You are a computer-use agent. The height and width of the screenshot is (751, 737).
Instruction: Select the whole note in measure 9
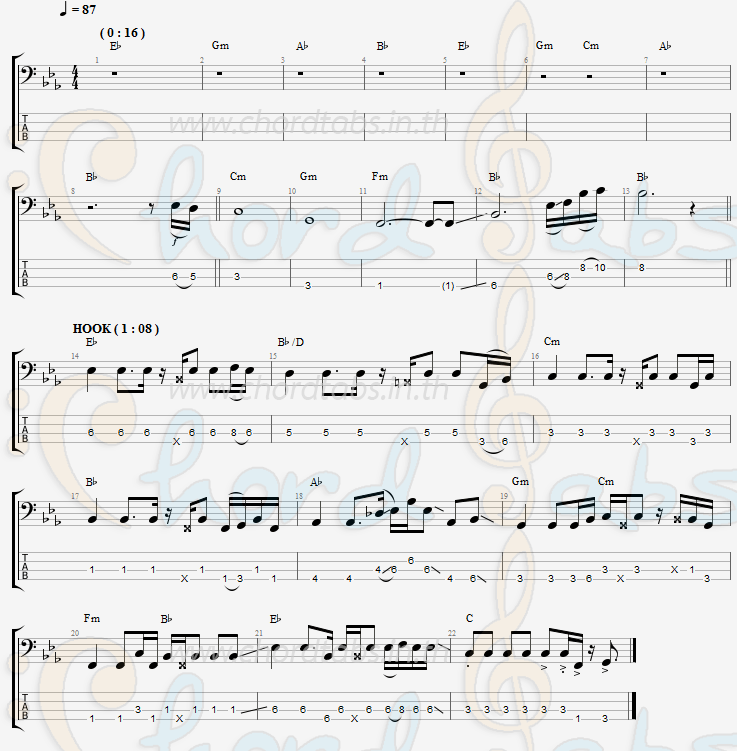point(238,211)
